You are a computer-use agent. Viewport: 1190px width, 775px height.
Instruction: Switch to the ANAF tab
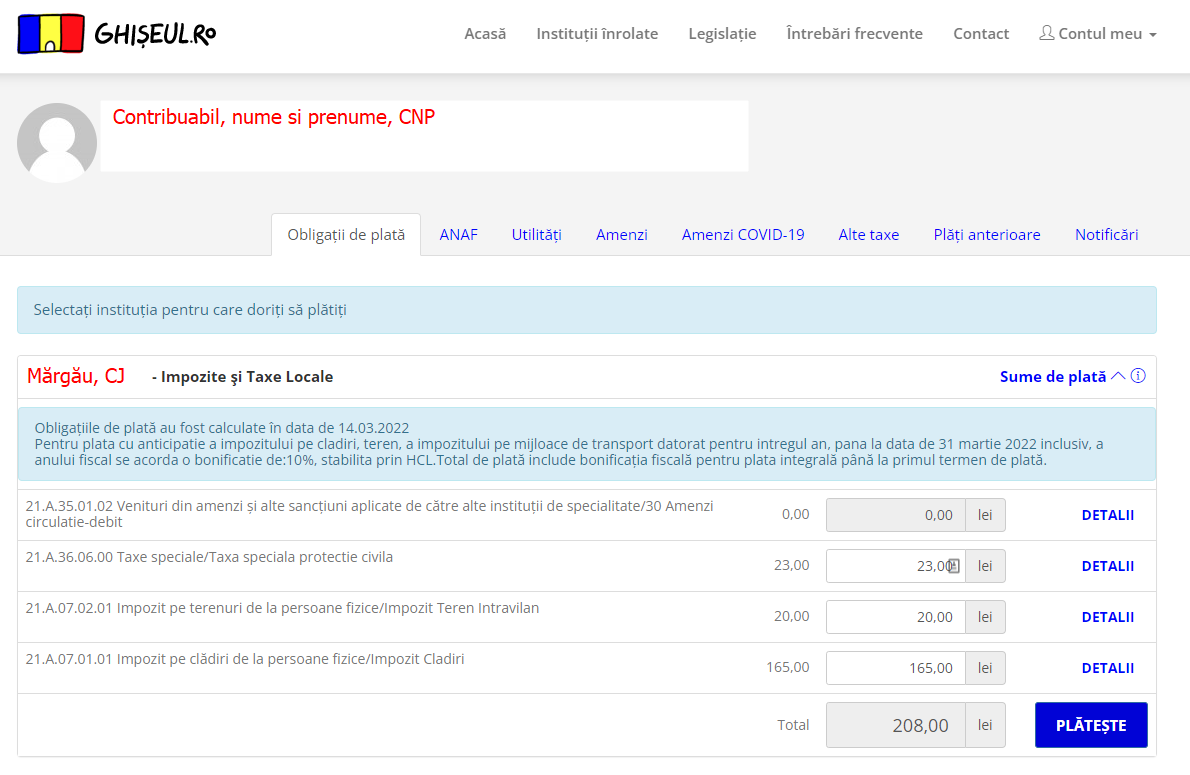(x=459, y=235)
